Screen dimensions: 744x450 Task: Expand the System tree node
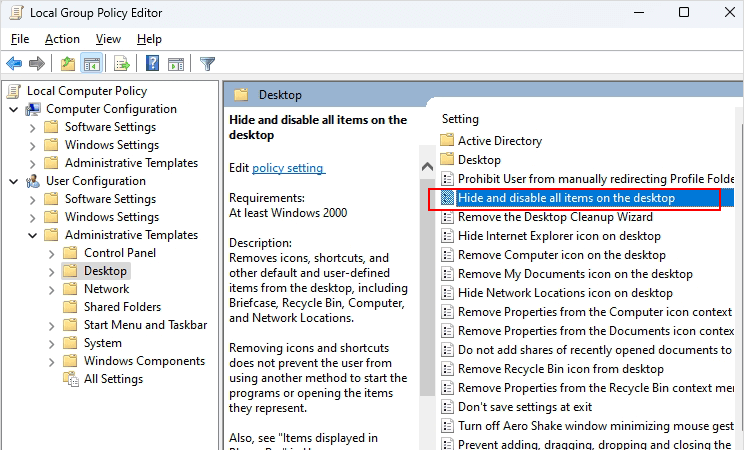(51, 344)
